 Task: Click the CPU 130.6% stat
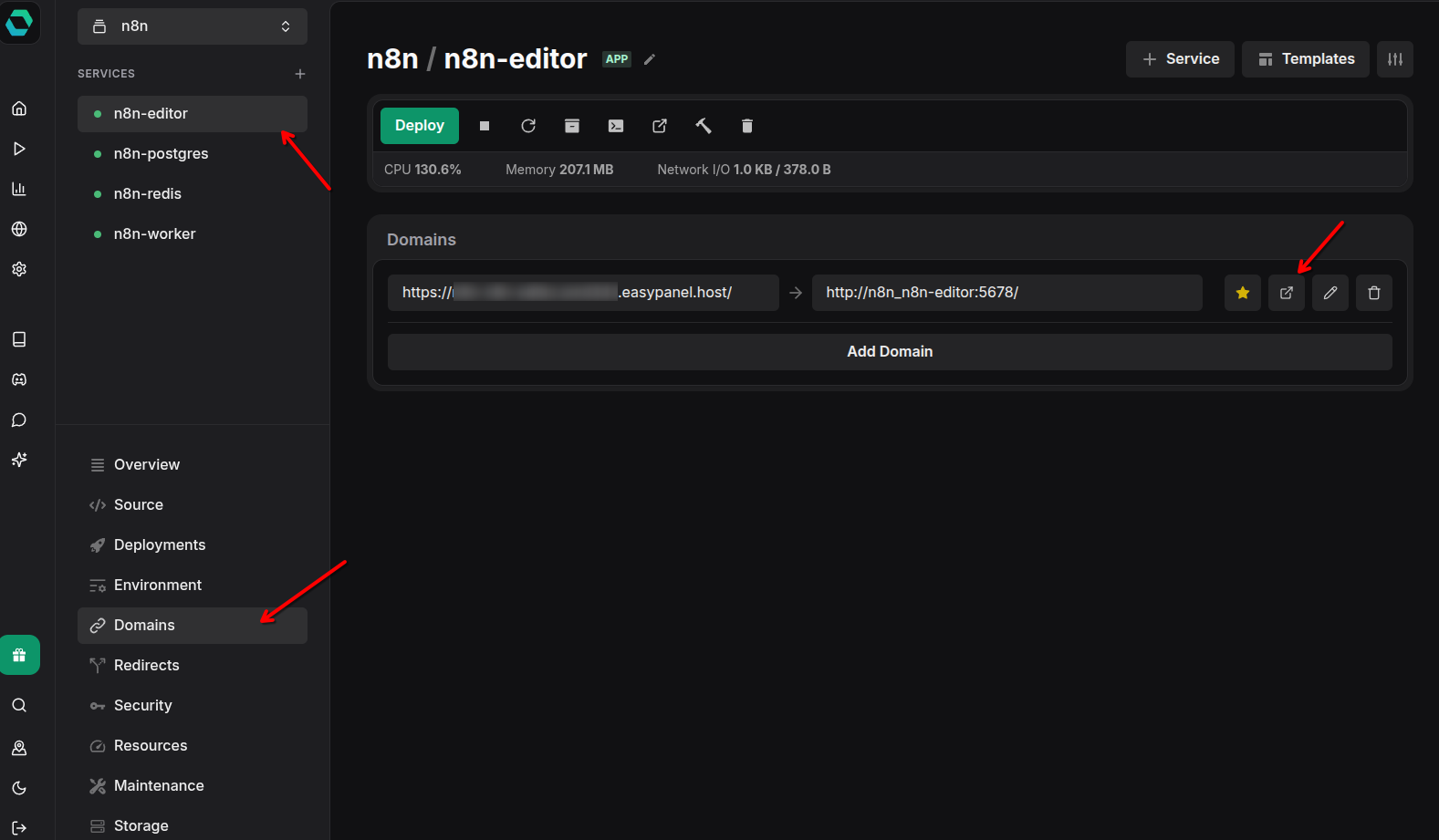click(x=422, y=170)
